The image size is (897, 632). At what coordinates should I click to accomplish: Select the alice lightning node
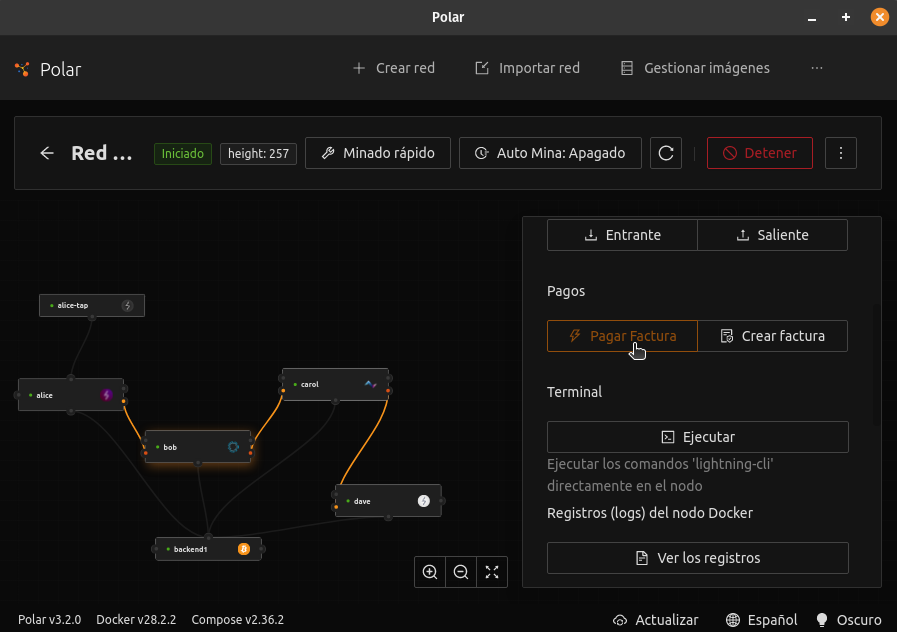coord(70,395)
